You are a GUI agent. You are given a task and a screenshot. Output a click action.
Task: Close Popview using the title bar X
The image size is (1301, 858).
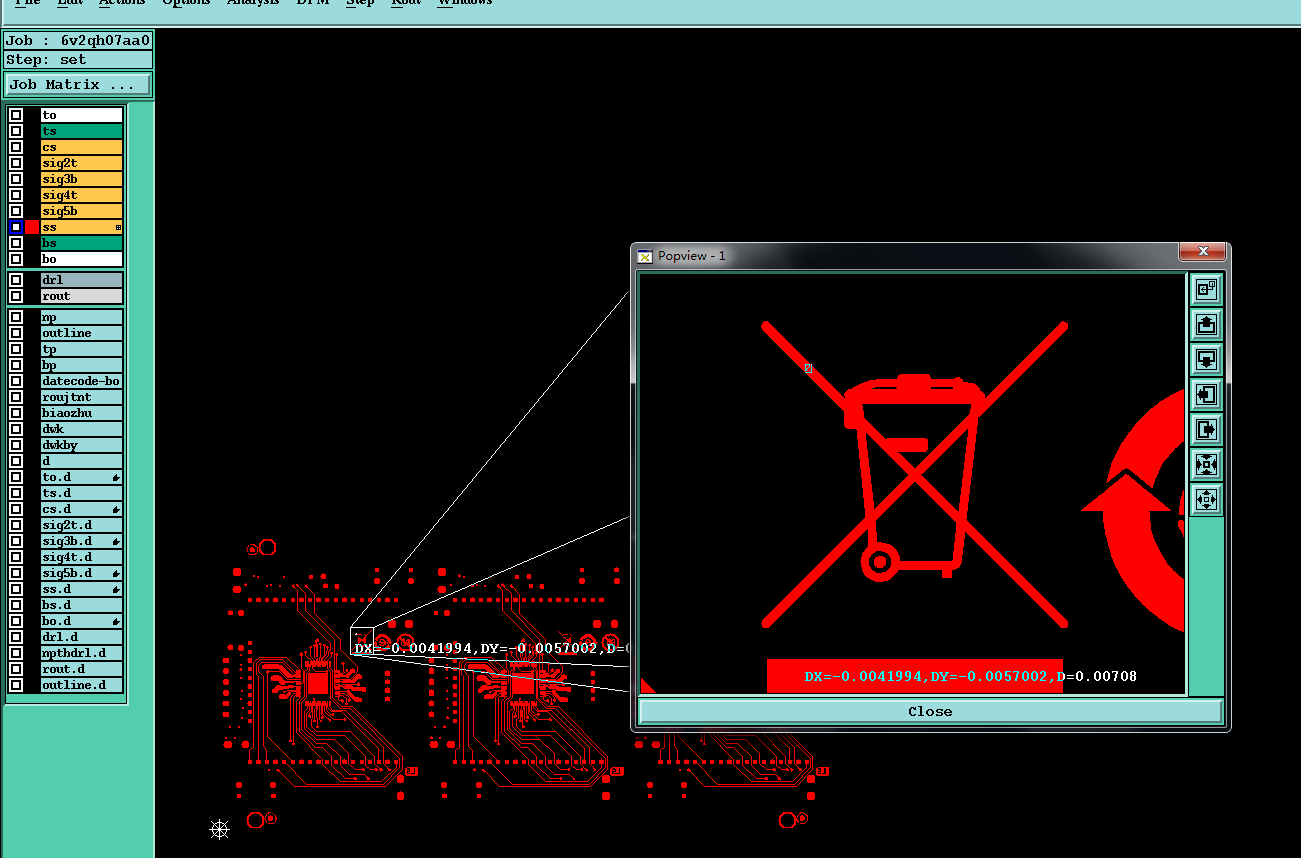1203,251
